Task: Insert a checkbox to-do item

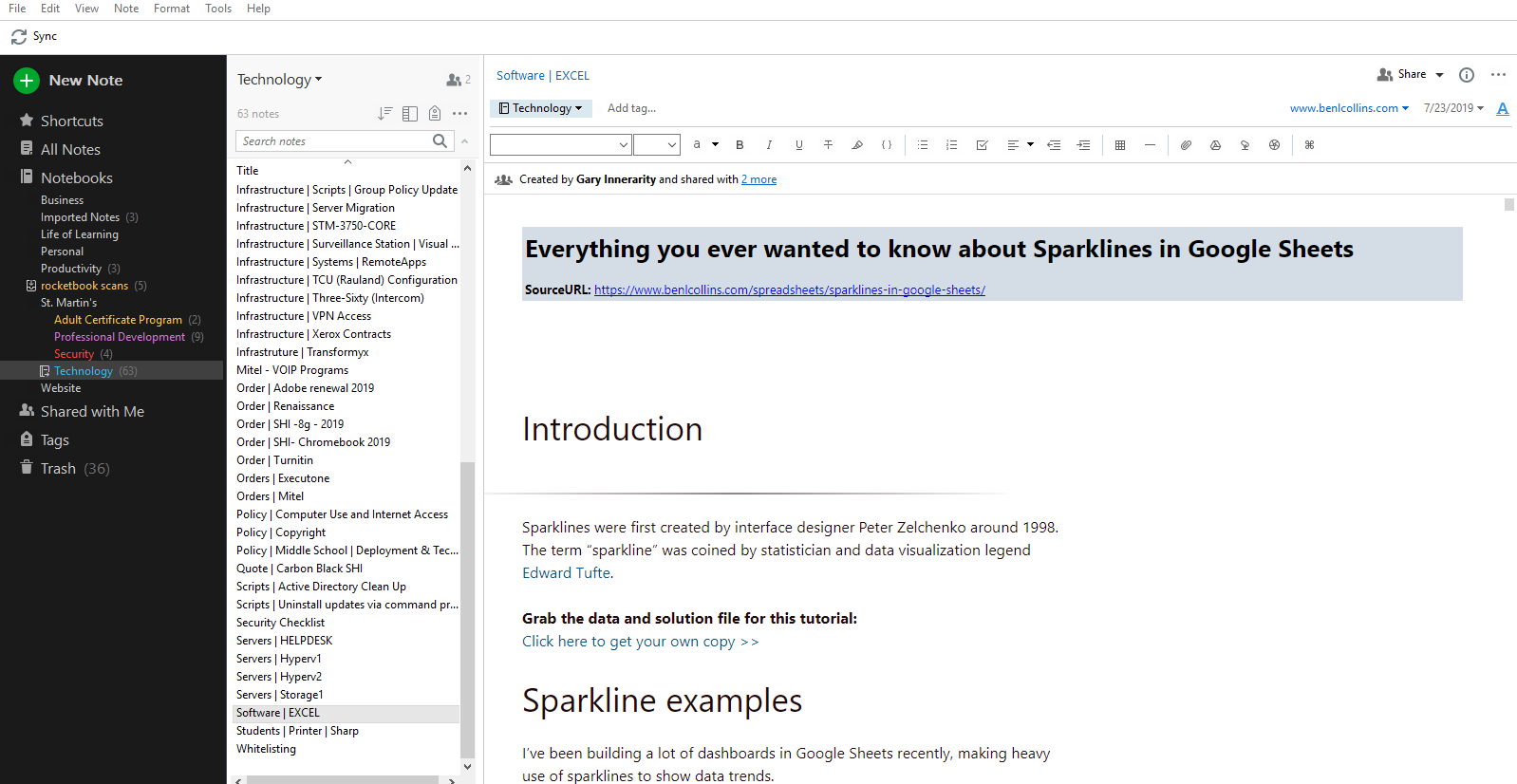Action: tap(982, 145)
